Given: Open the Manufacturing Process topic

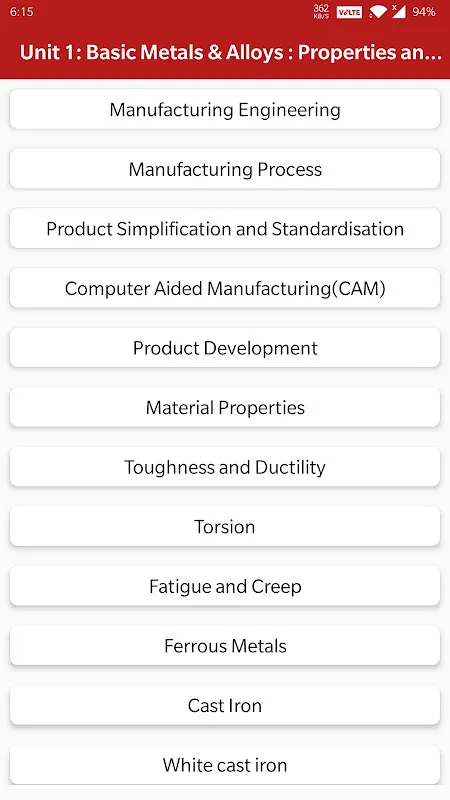Looking at the screenshot, I should [x=225, y=169].
